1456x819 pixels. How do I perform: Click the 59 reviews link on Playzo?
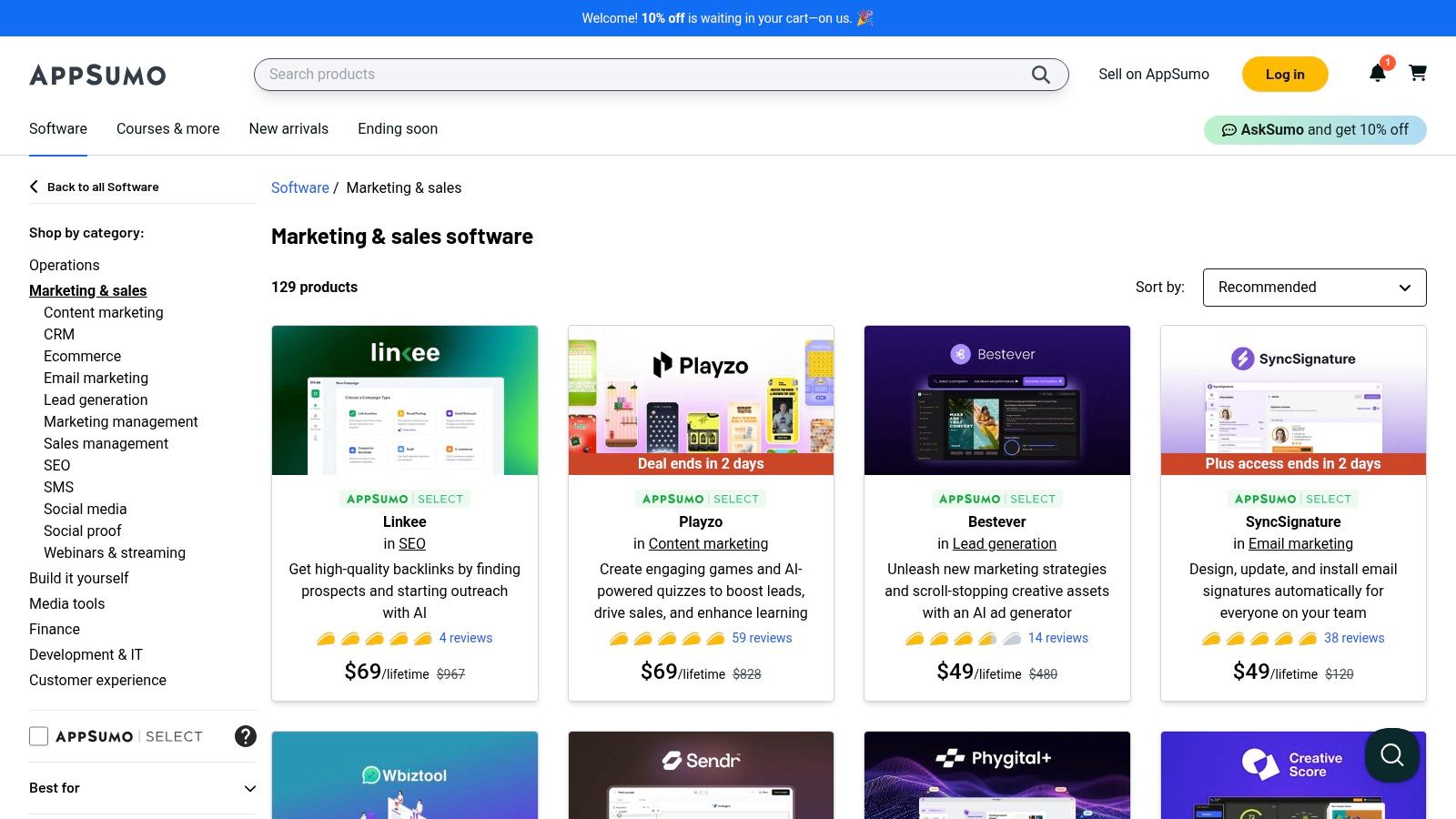[x=763, y=638]
